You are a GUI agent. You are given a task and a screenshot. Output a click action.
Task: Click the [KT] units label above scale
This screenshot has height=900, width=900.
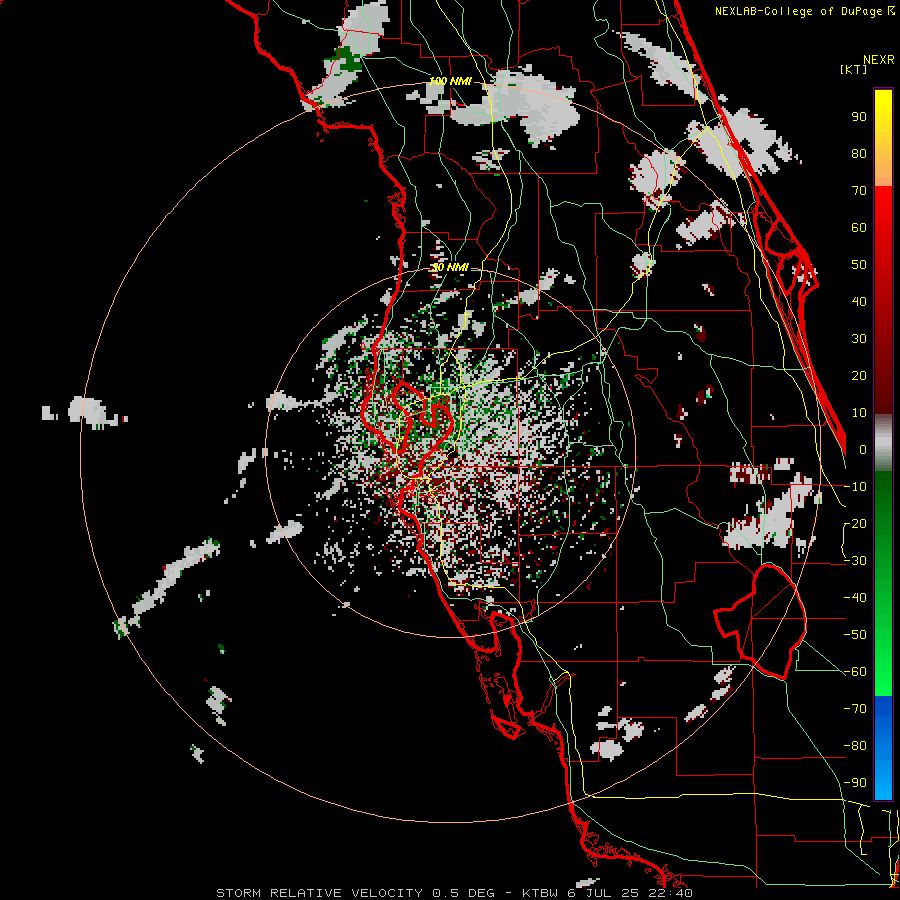coord(854,69)
